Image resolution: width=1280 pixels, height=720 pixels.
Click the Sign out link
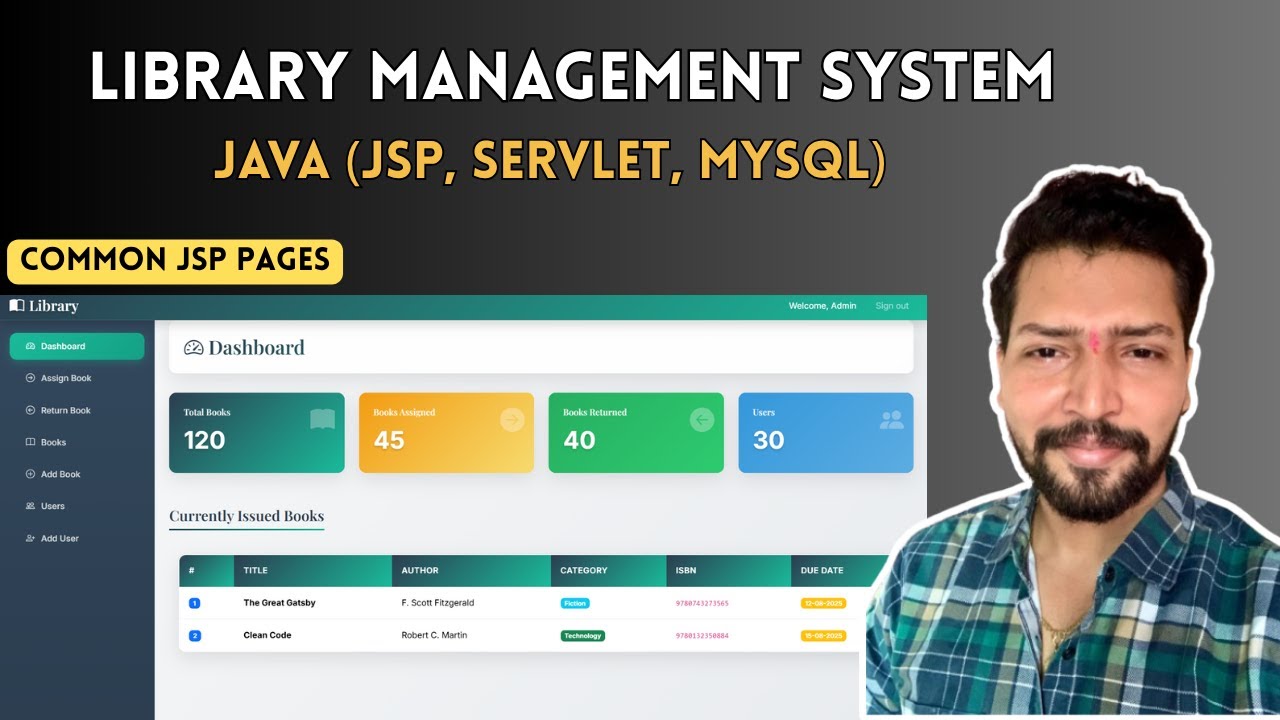point(892,306)
